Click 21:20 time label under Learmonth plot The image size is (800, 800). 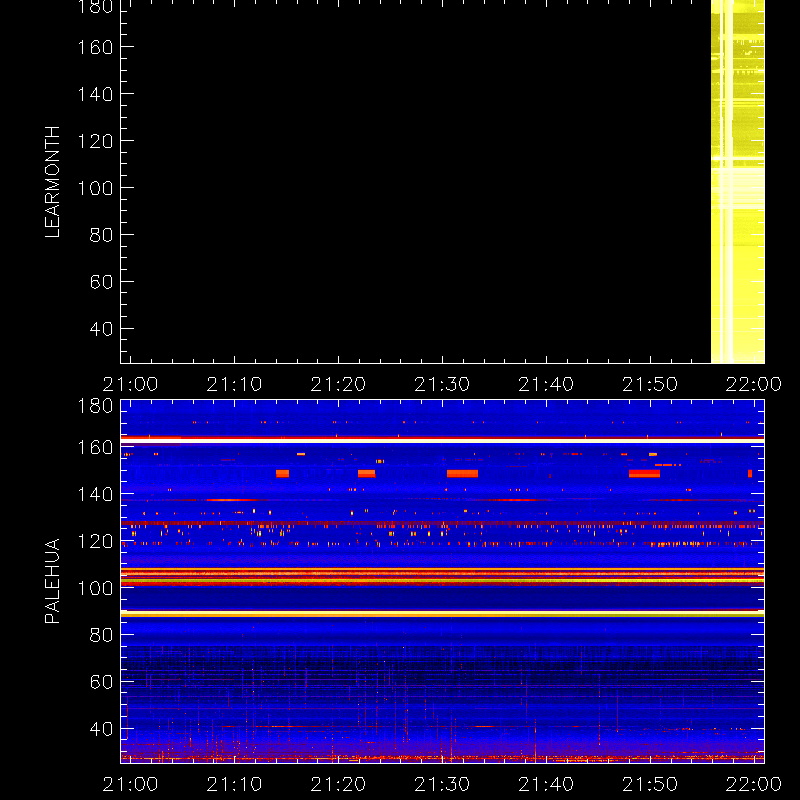pos(338,384)
